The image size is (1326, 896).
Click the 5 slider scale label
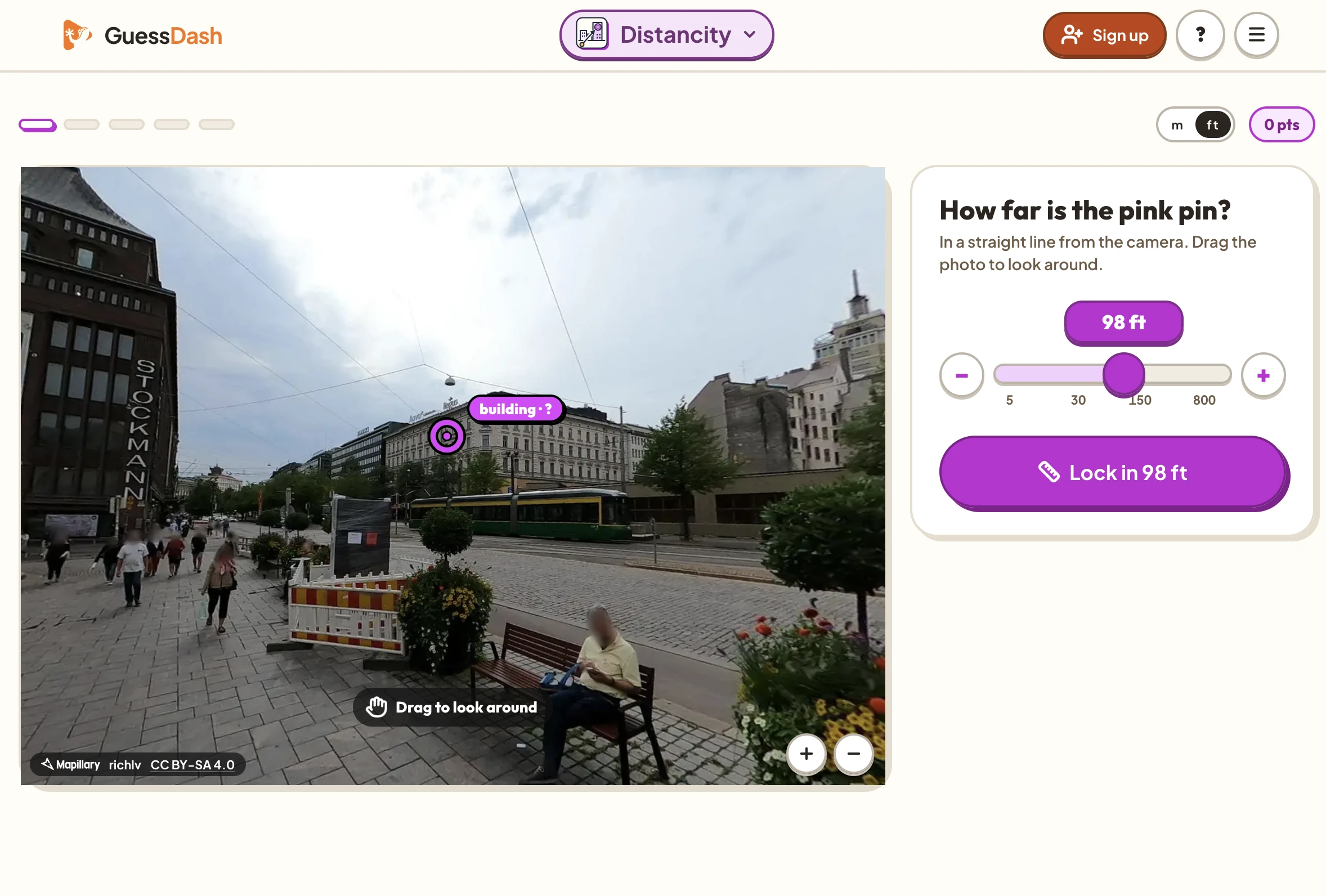pyautogui.click(x=1009, y=400)
